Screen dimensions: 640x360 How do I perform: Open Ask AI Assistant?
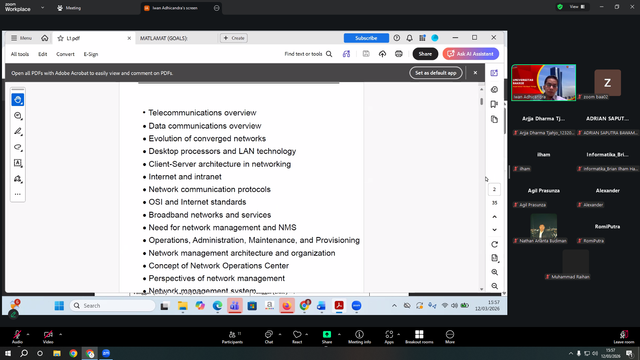471,54
